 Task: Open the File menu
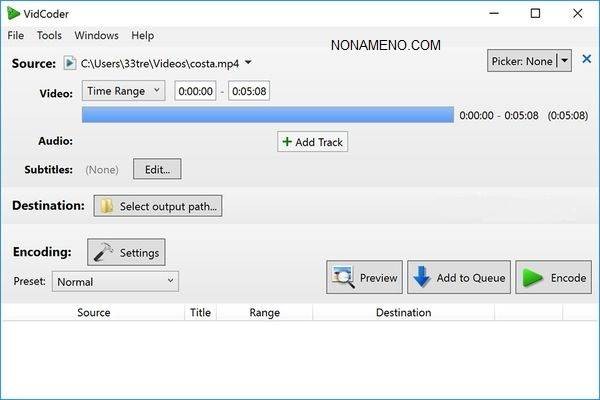[x=16, y=35]
